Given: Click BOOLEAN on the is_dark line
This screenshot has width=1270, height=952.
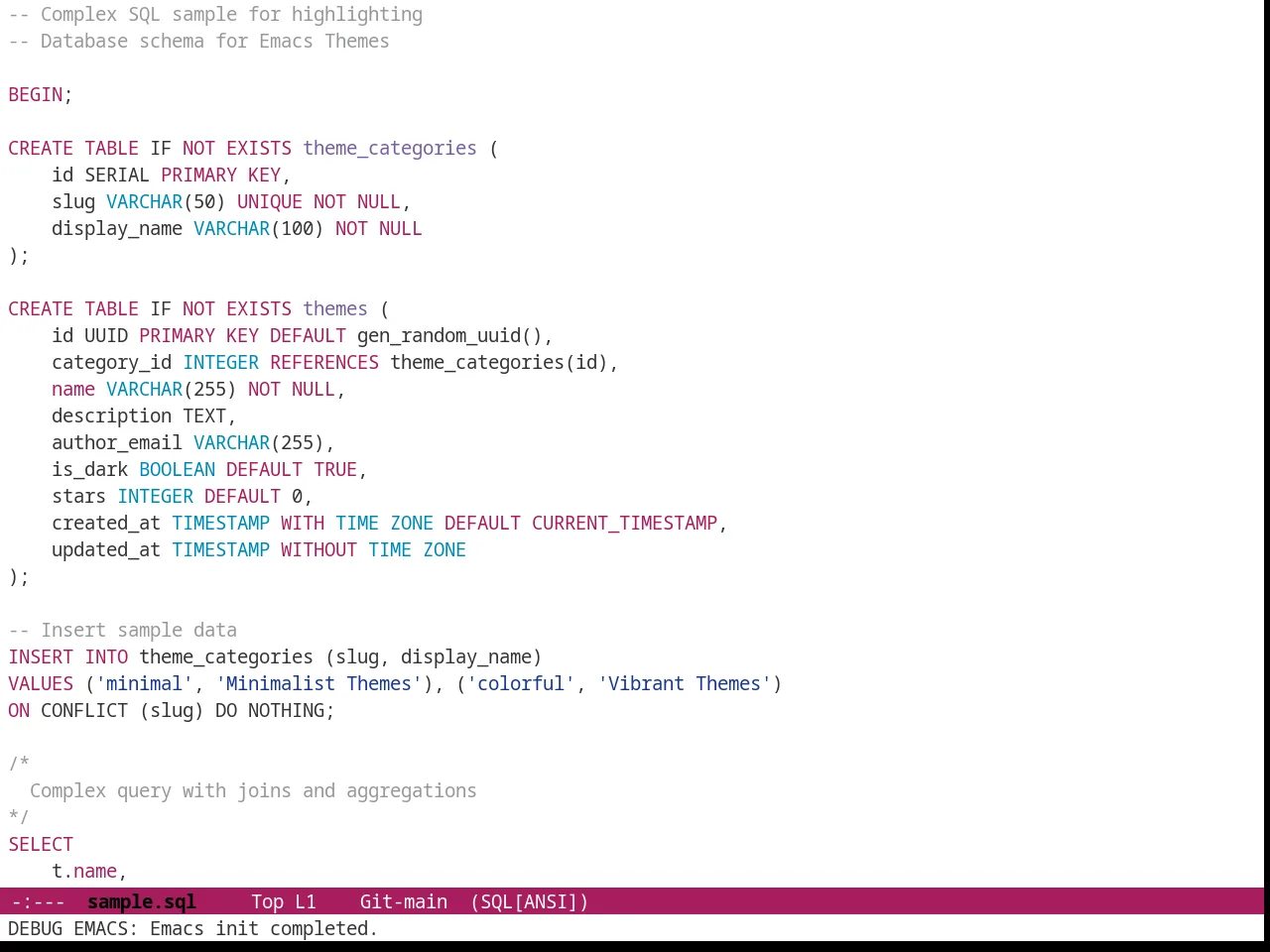Looking at the screenshot, I should [x=177, y=469].
